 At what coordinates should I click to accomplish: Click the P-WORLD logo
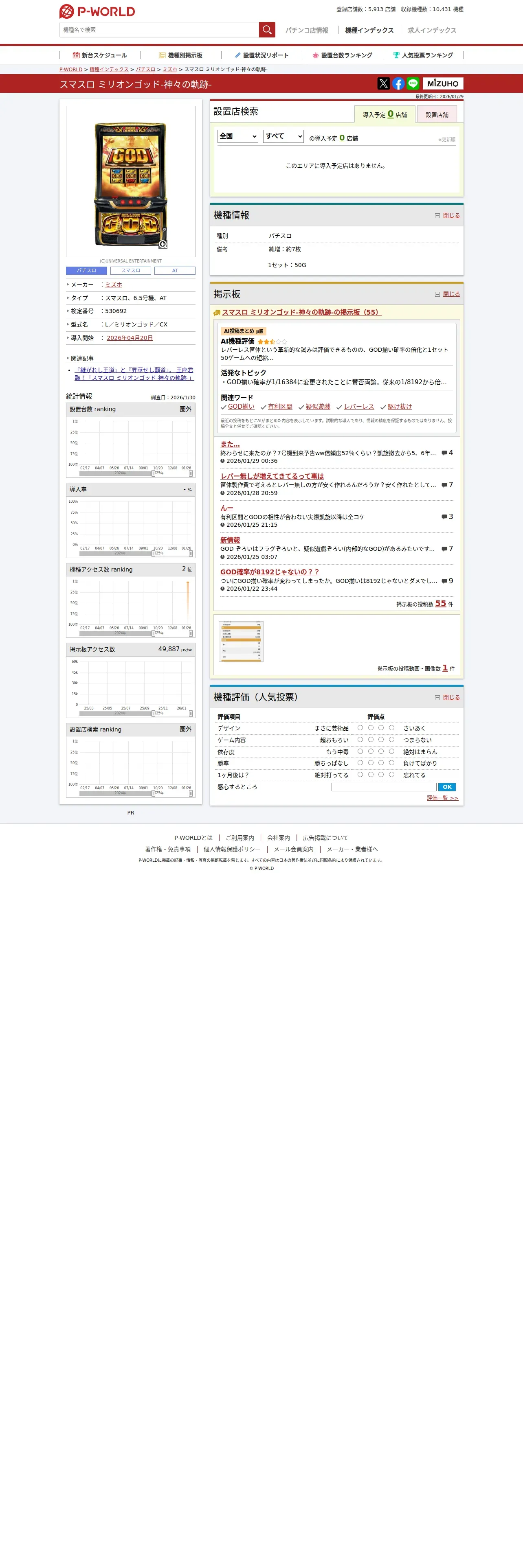point(97,11)
